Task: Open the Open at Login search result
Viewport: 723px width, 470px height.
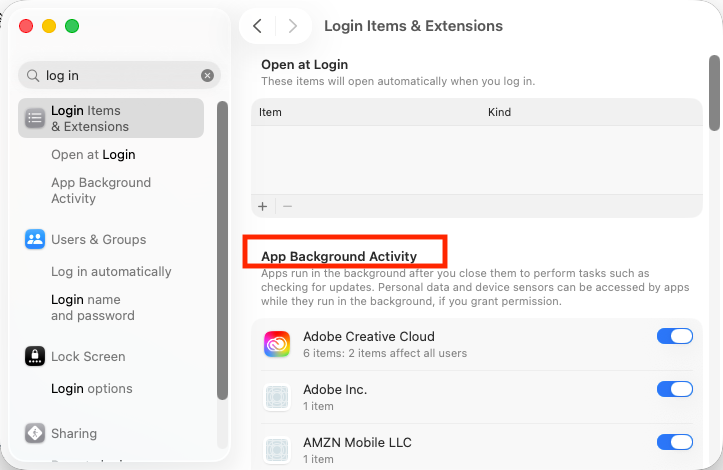Action: click(x=93, y=155)
